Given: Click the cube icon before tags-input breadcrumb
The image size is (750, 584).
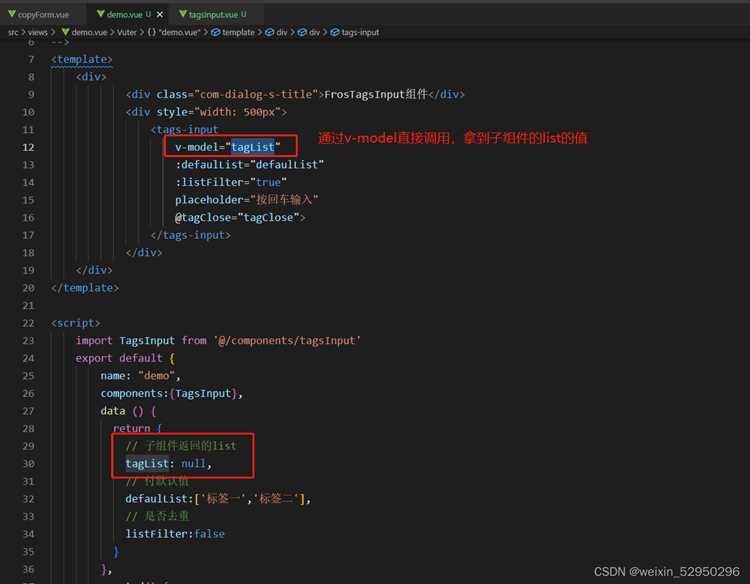Looking at the screenshot, I should 335,33.
